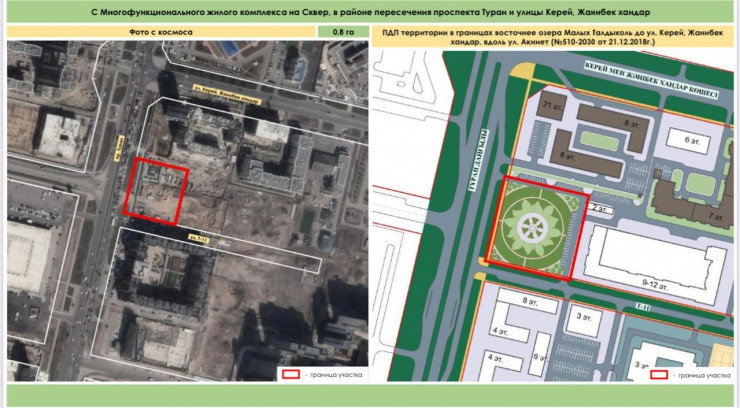Click the yellow "ул. Т-11" label on satellite photo
This screenshot has width=740, height=408.
coord(199,236)
